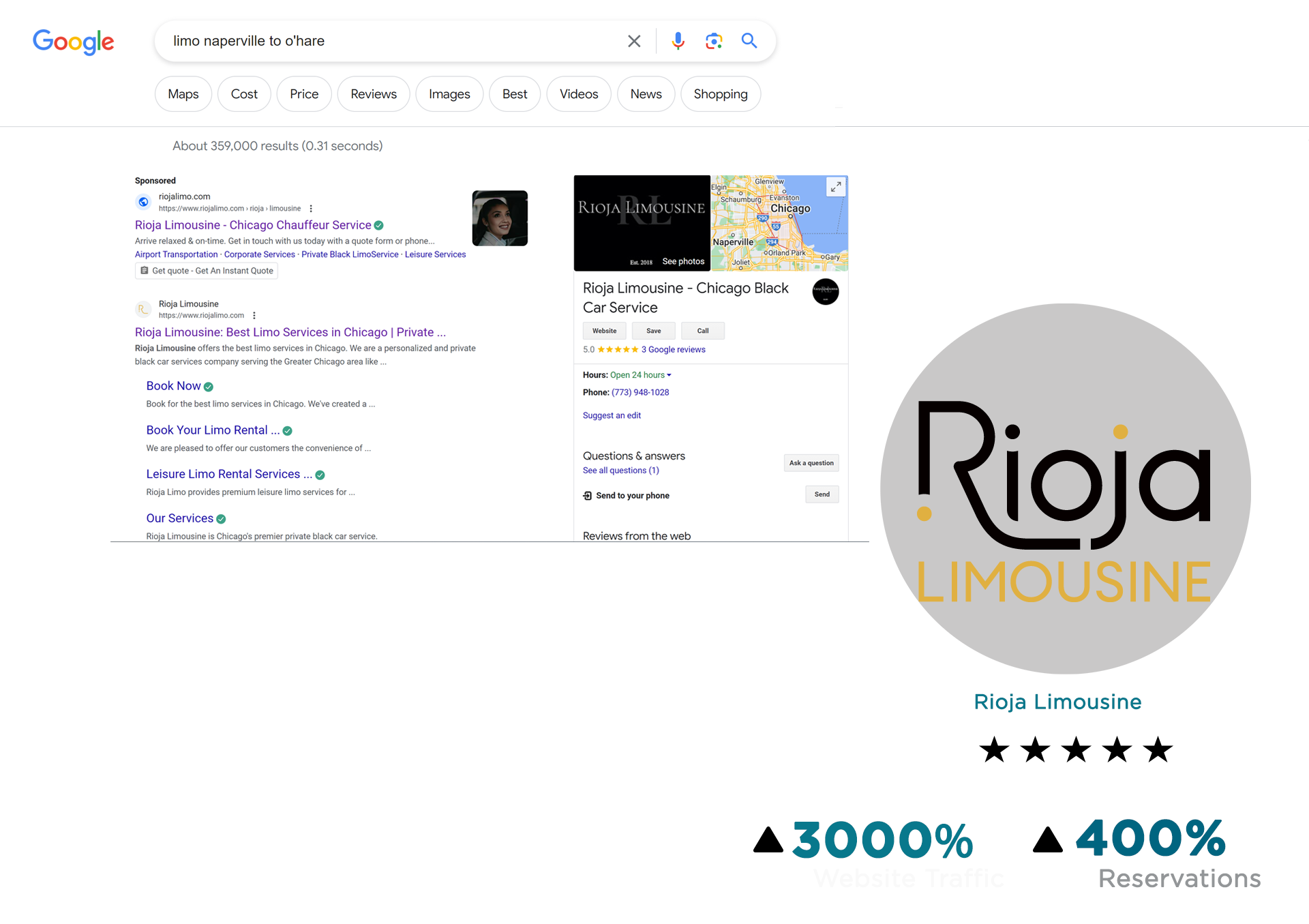The height and width of the screenshot is (924, 1309).
Task: Start voice search with the microphone icon
Action: [678, 41]
